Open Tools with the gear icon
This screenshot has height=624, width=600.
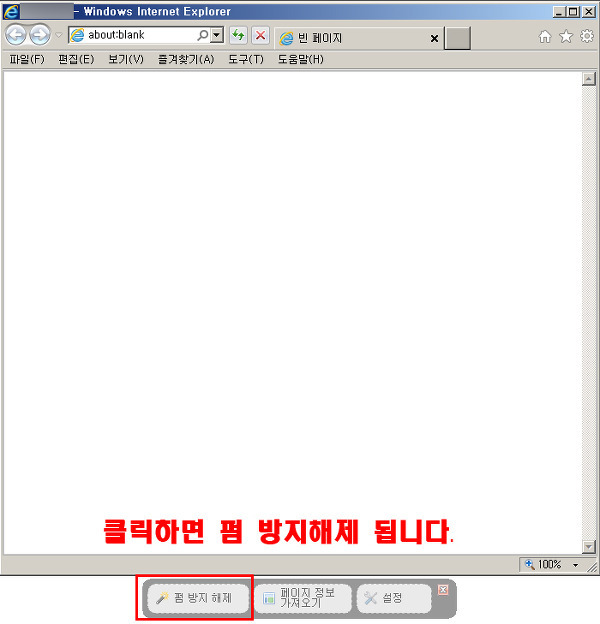(587, 37)
